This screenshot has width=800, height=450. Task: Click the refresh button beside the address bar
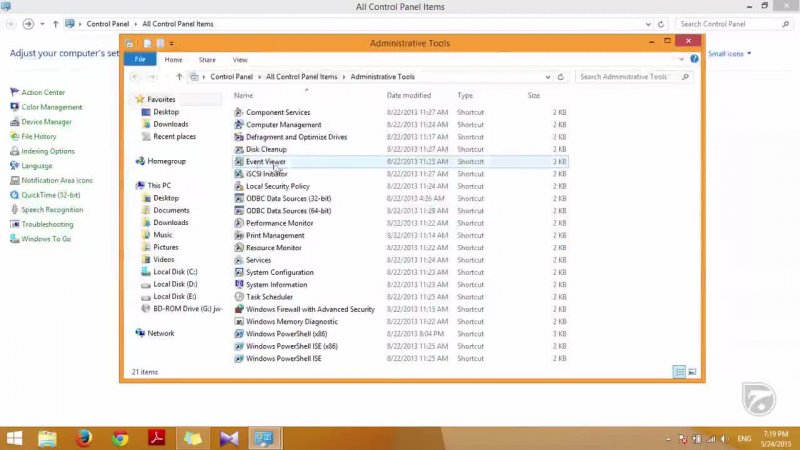click(x=560, y=77)
